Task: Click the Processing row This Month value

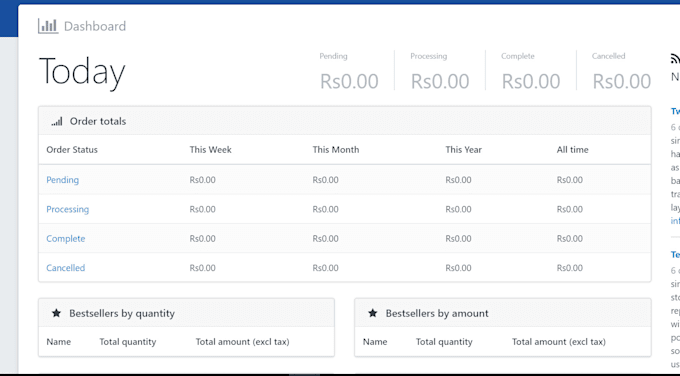Action: [326, 209]
